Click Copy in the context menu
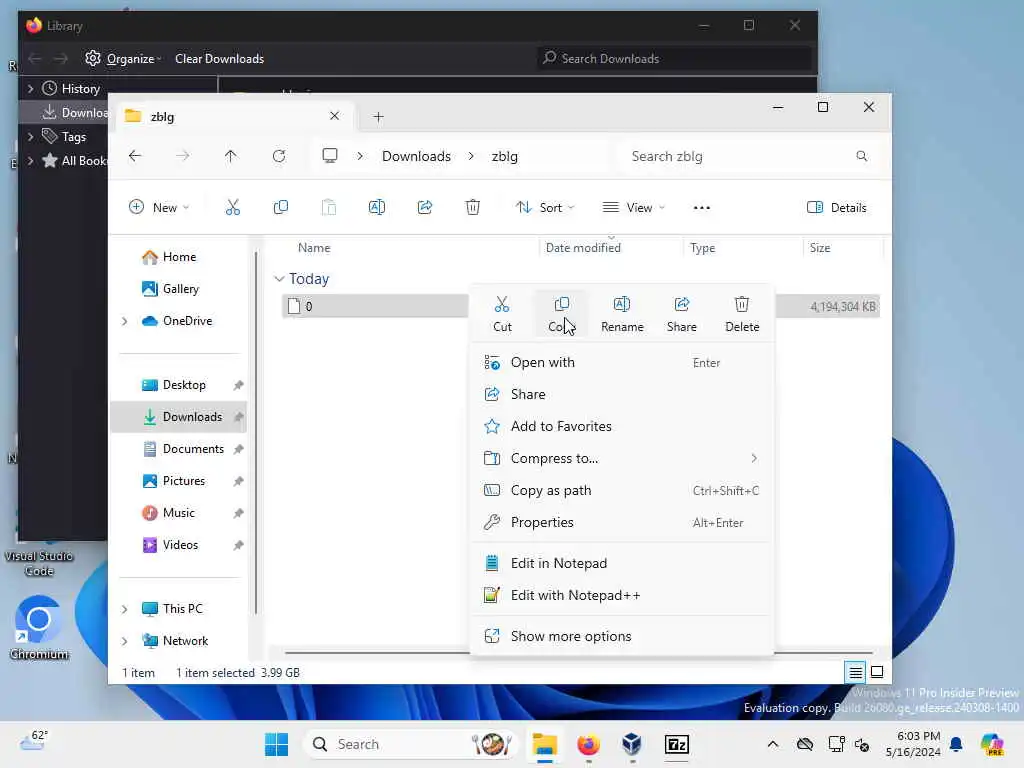This screenshot has height=768, width=1024. pyautogui.click(x=561, y=313)
